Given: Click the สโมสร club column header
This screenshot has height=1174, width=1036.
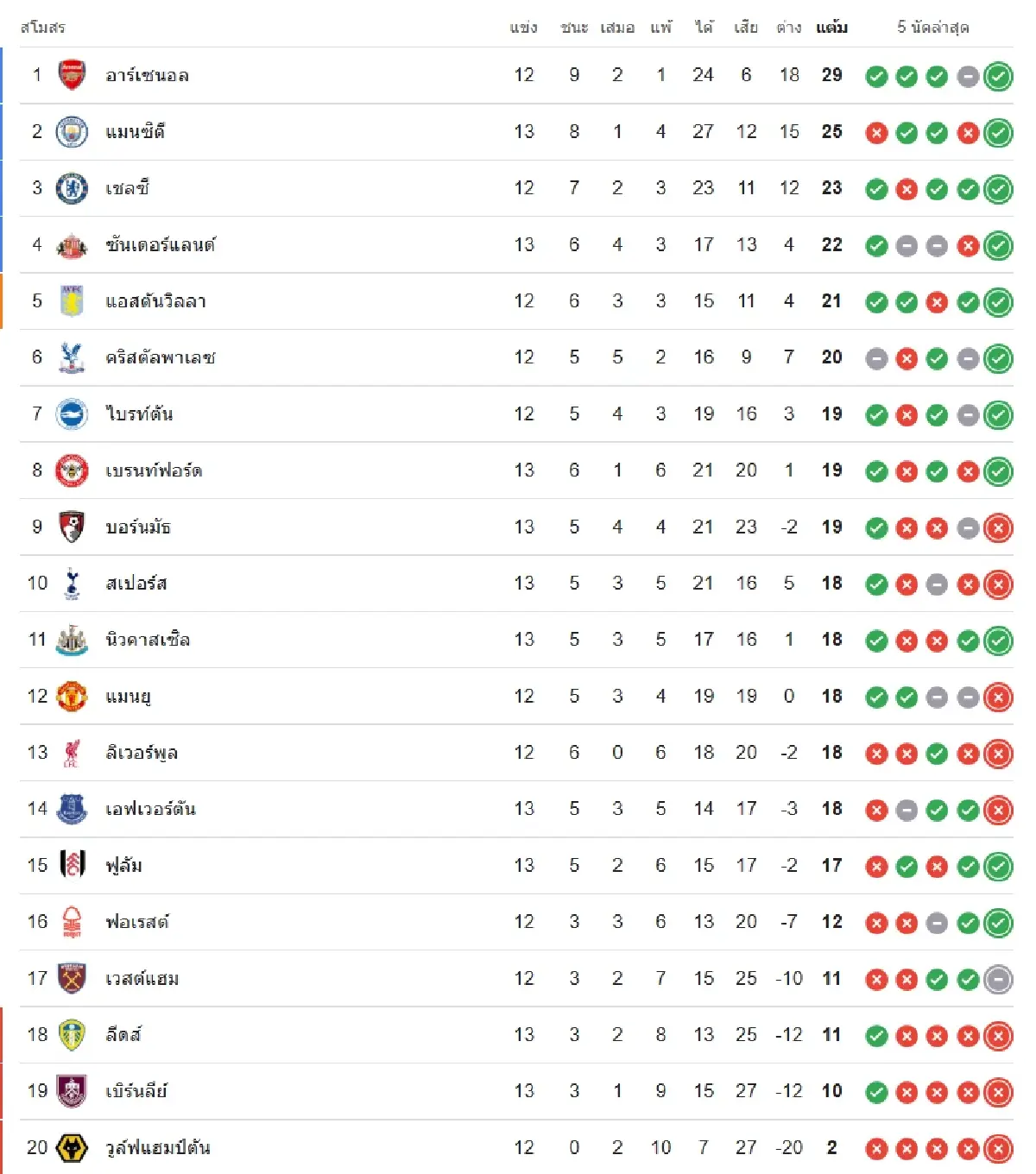Looking at the screenshot, I should pos(42,28).
